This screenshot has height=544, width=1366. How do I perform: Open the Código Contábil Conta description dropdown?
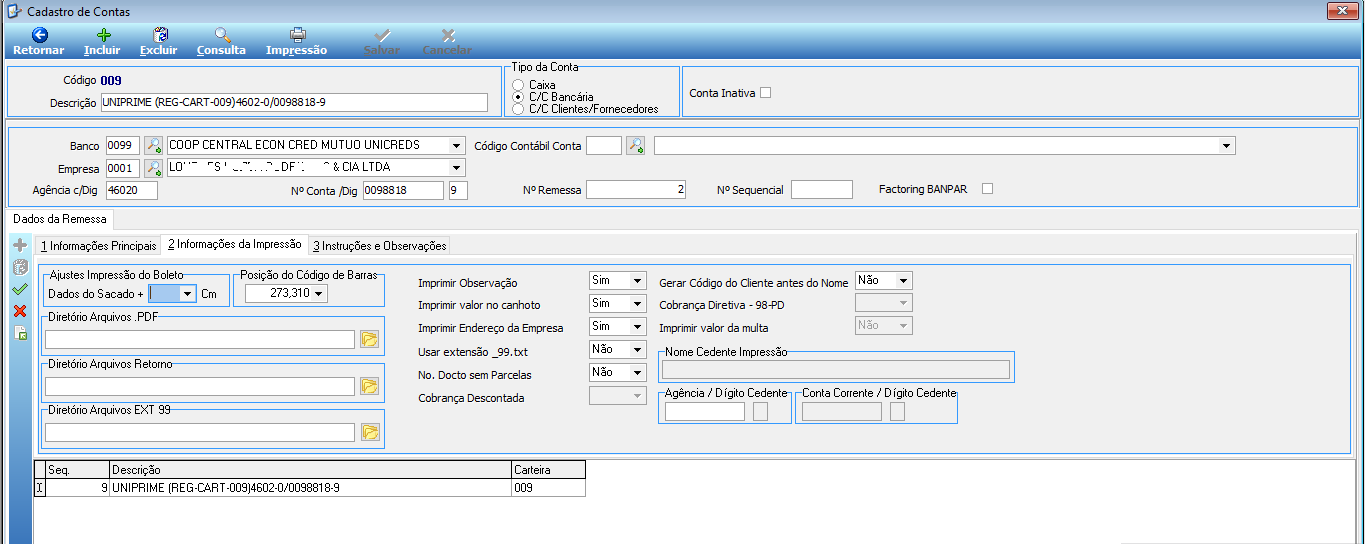tap(1227, 146)
